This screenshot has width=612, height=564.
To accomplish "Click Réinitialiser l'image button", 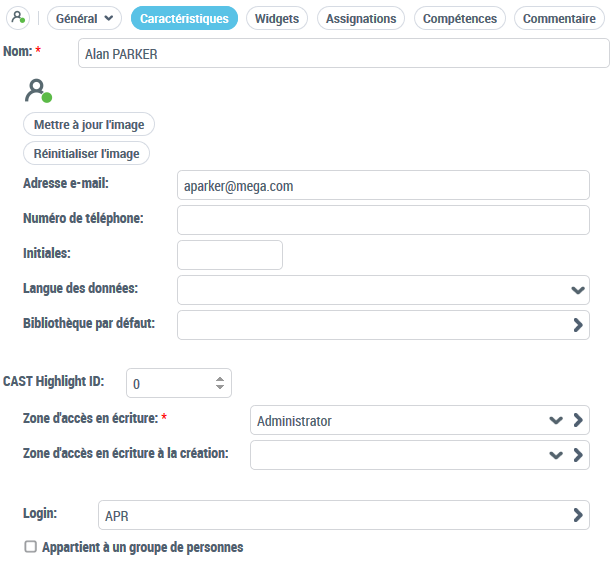I will pyautogui.click(x=86, y=153).
